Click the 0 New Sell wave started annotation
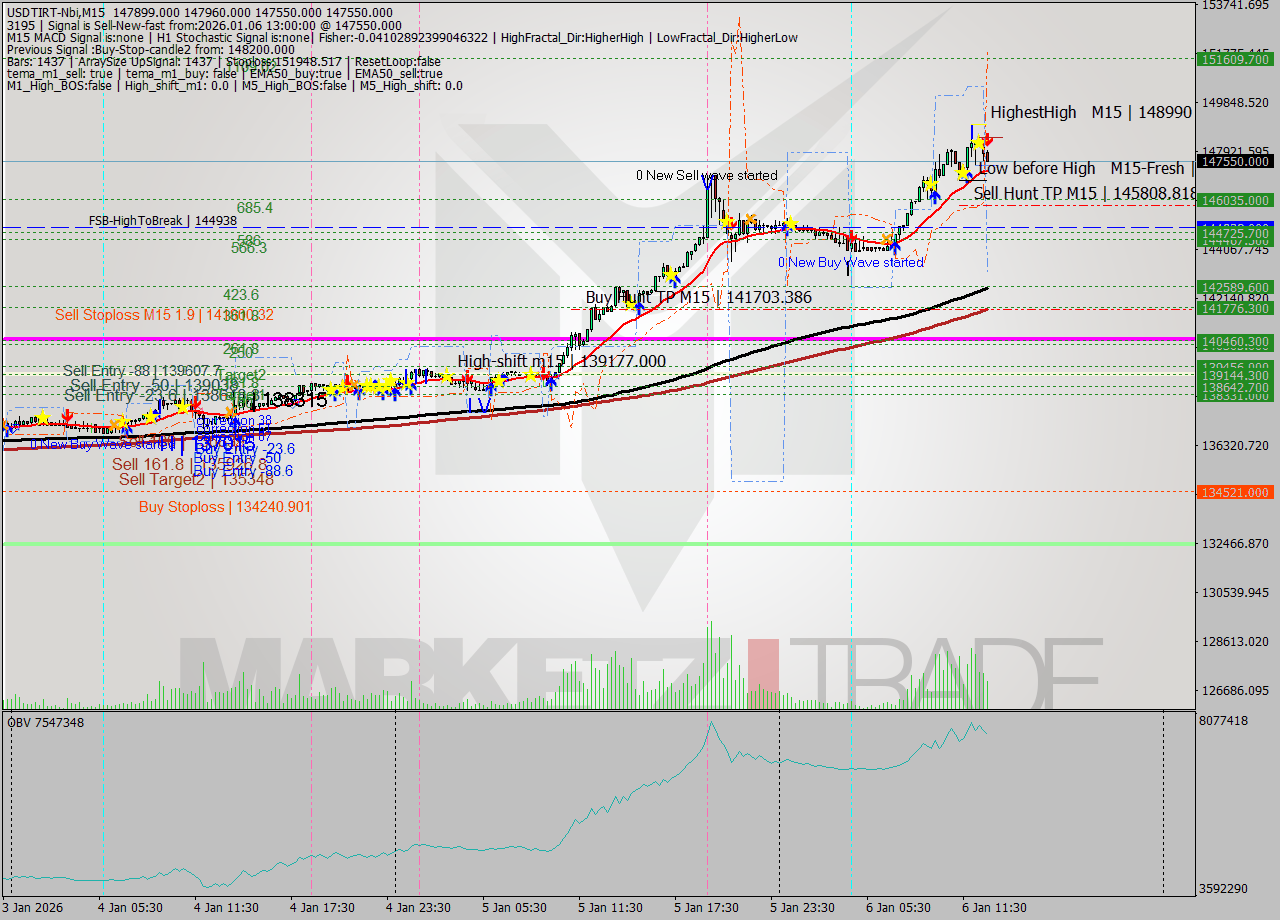 tap(707, 174)
